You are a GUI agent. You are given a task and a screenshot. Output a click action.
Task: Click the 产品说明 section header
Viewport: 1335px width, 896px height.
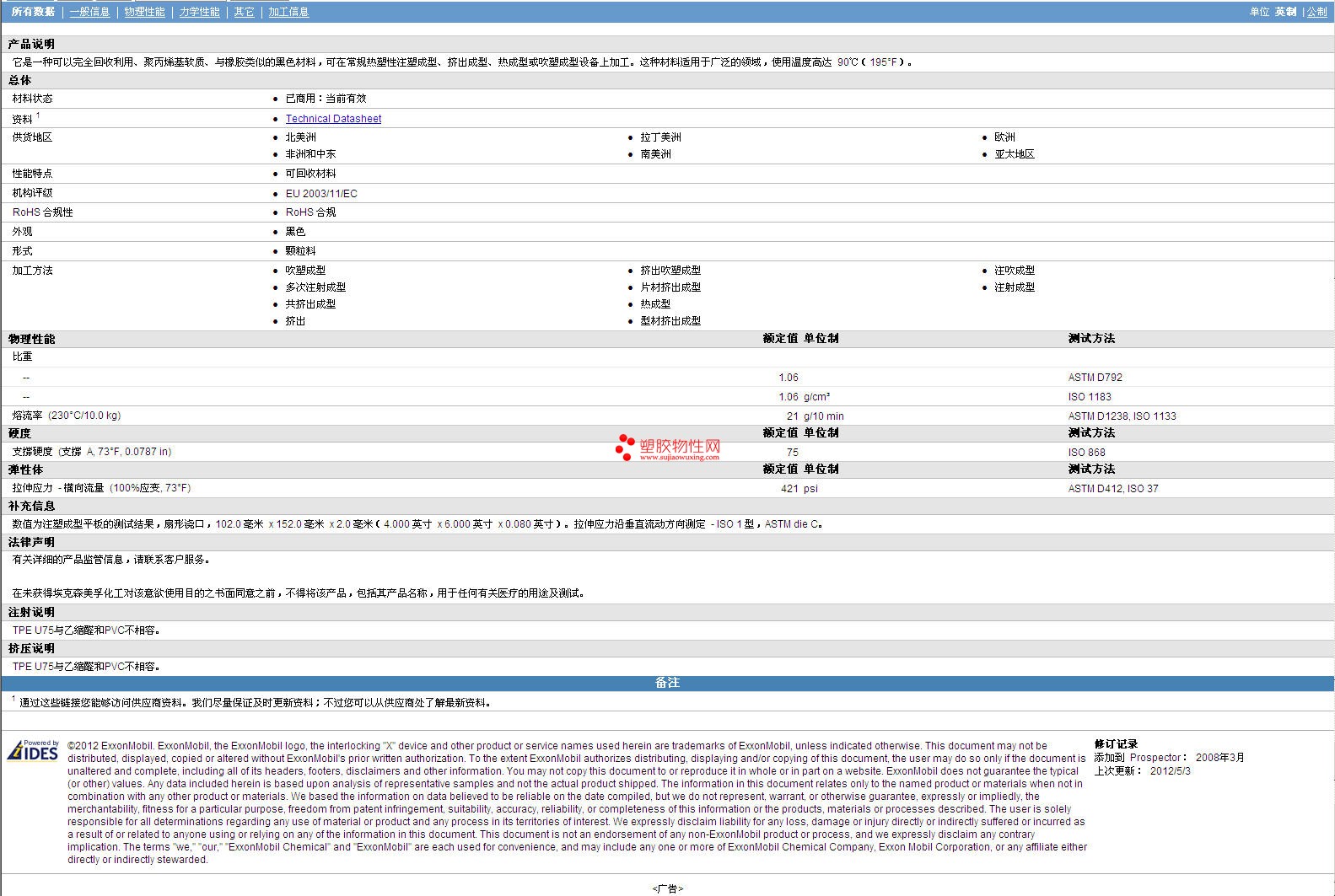pyautogui.click(x=31, y=44)
